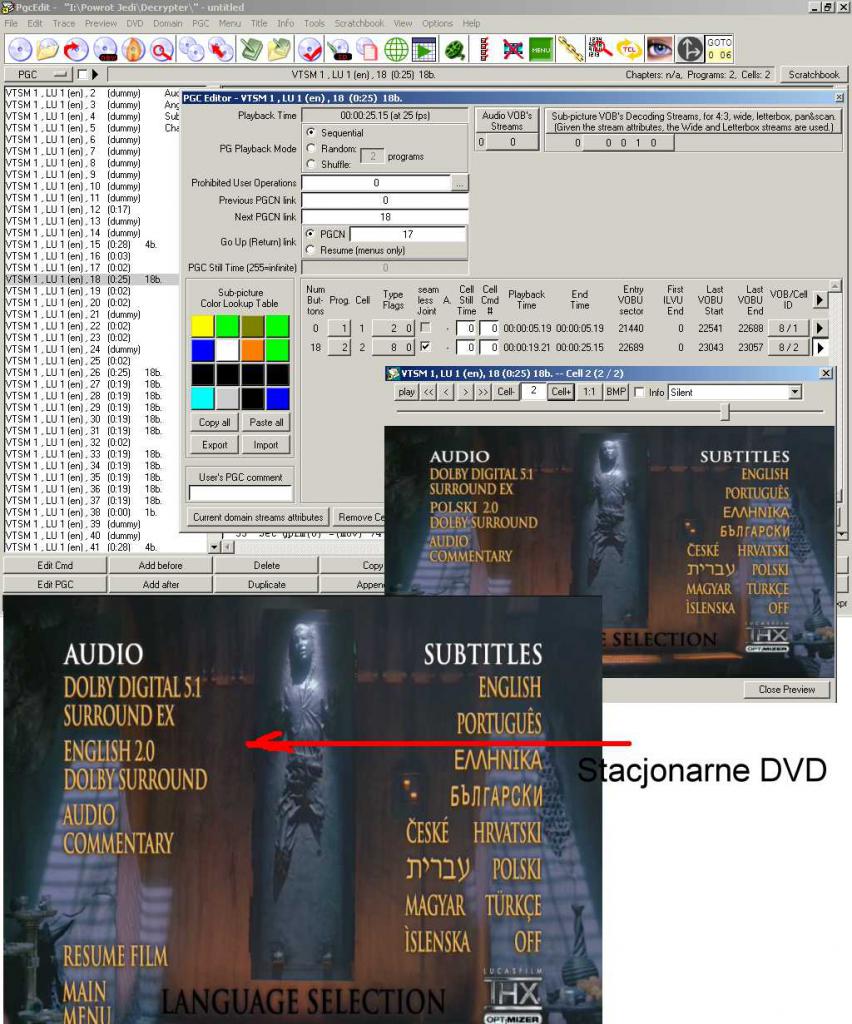The height and width of the screenshot is (1024, 852).
Task: Click the gold chain link icon
Action: click(571, 50)
